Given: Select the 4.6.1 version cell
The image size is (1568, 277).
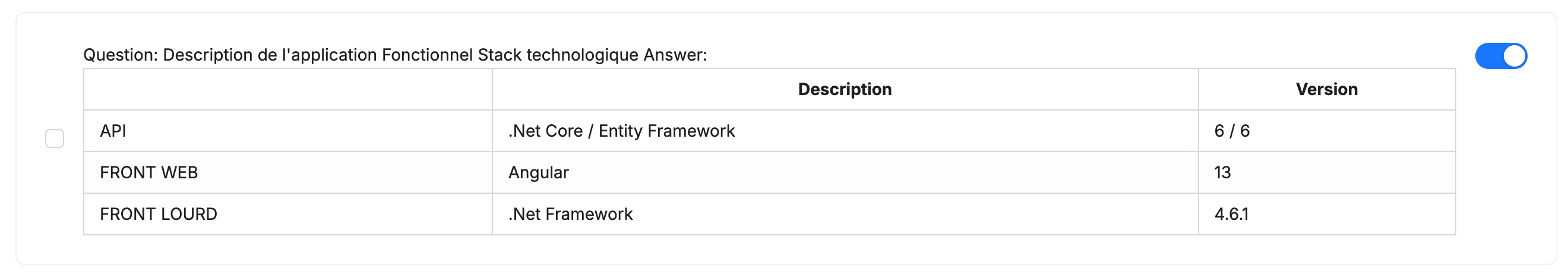Looking at the screenshot, I should 1327,215.
